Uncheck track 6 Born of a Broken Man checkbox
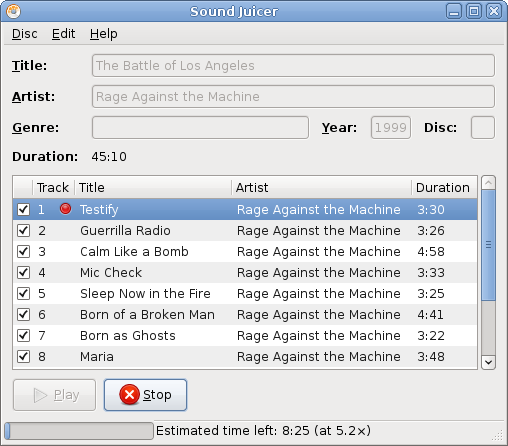 pos(23,315)
